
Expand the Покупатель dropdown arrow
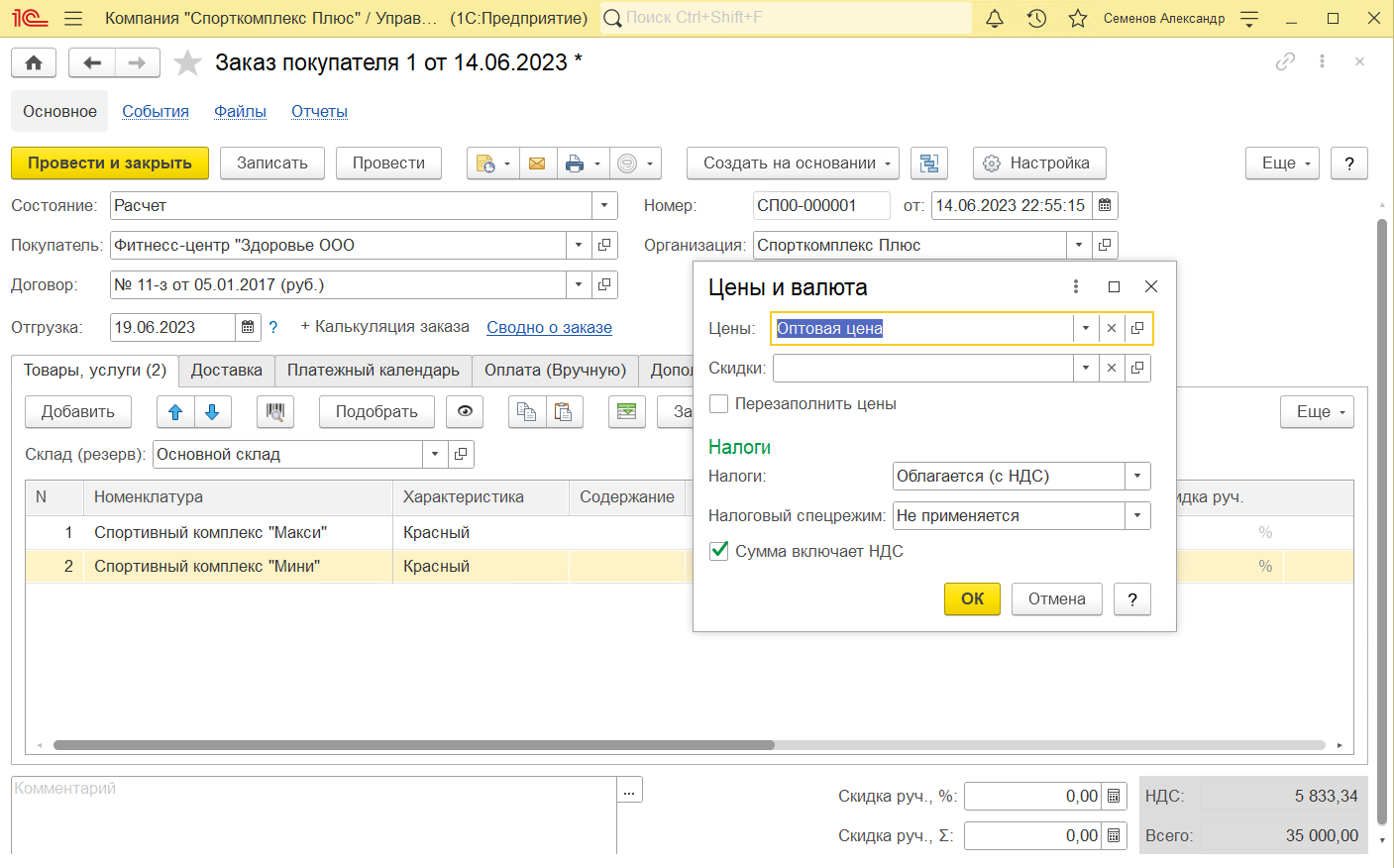(579, 245)
